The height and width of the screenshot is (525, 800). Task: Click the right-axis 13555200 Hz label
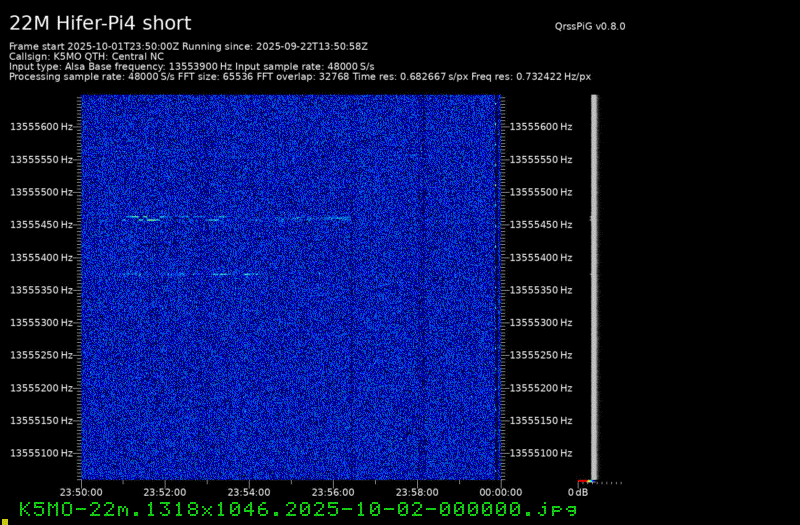pyautogui.click(x=541, y=388)
